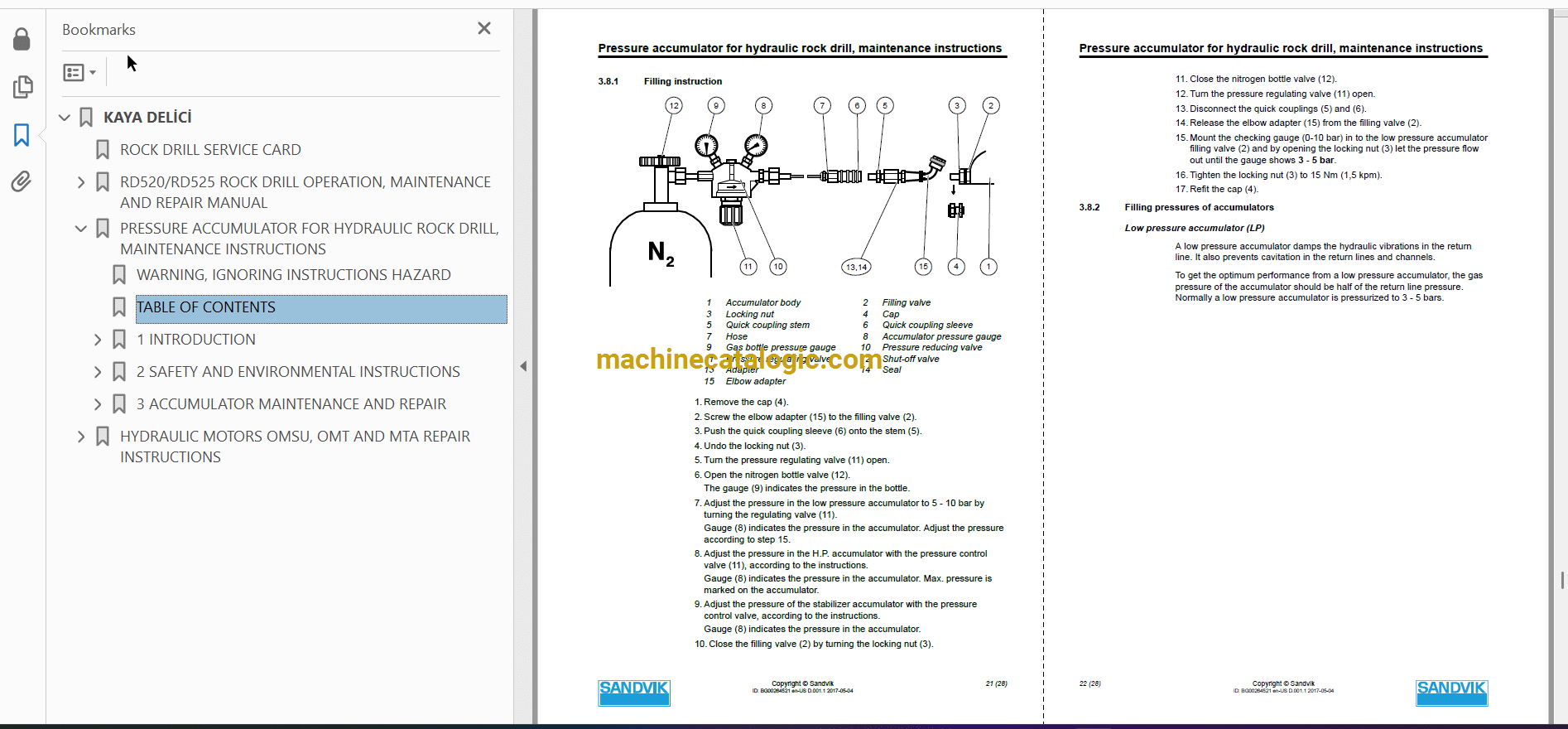Toggle the Bookmarks panel icon in the sidebar
This screenshot has height=729, width=1568.
coord(22,135)
